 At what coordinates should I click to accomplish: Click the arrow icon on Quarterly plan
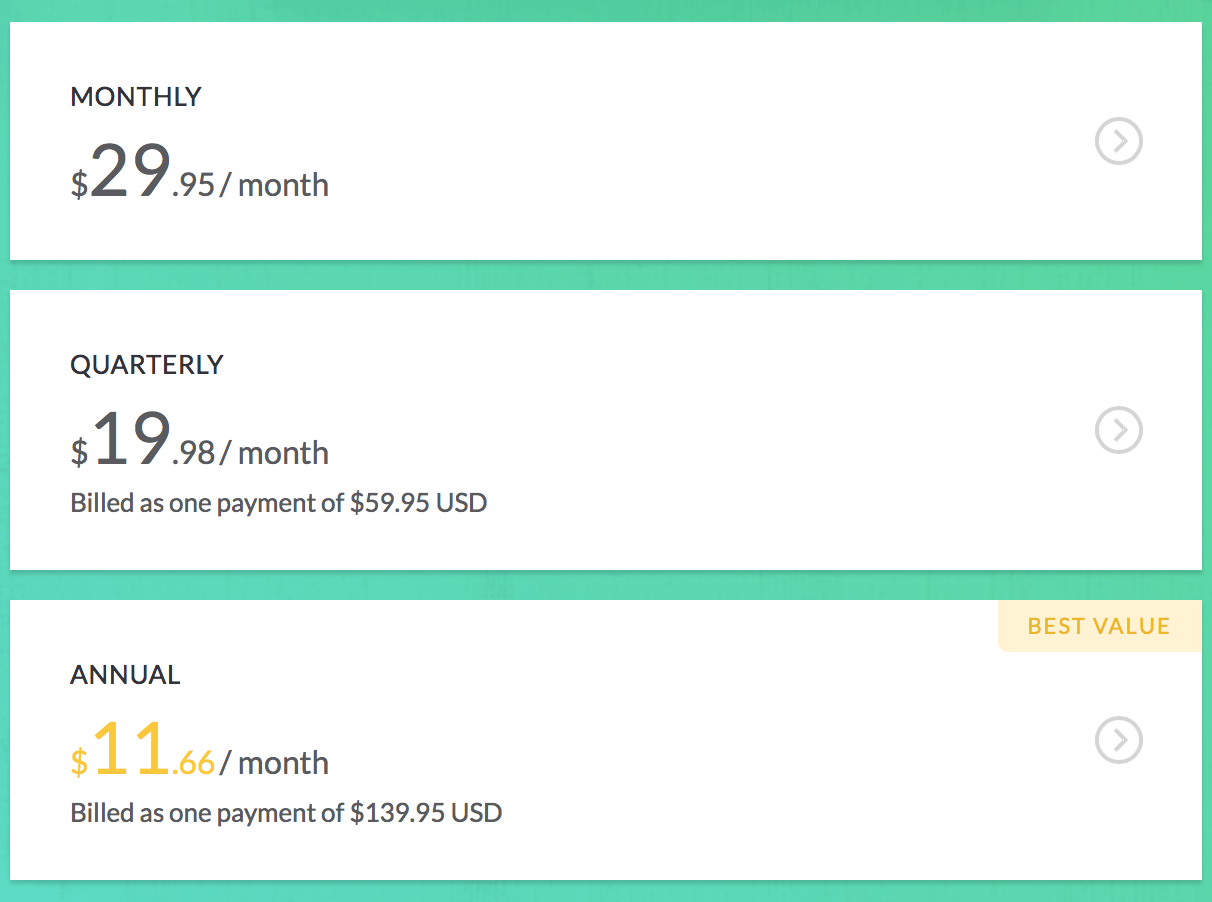(1118, 430)
